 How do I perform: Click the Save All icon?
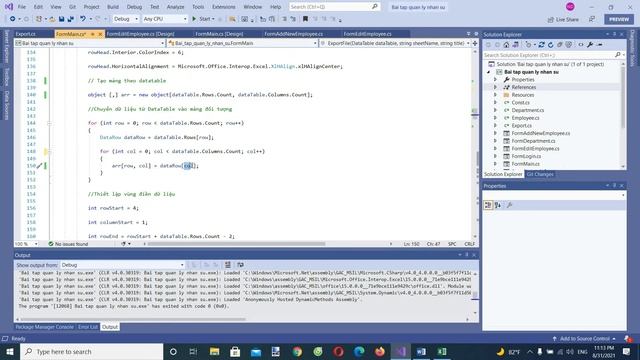(x=71, y=19)
